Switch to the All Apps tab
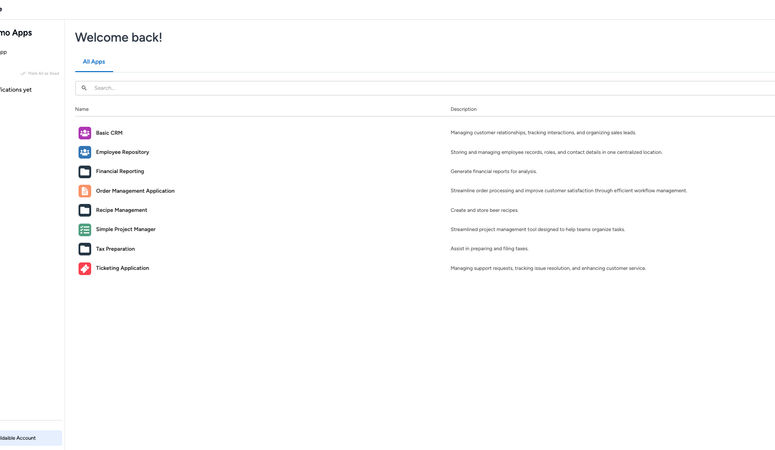Screen dimensions: 775x450 (x=94, y=62)
